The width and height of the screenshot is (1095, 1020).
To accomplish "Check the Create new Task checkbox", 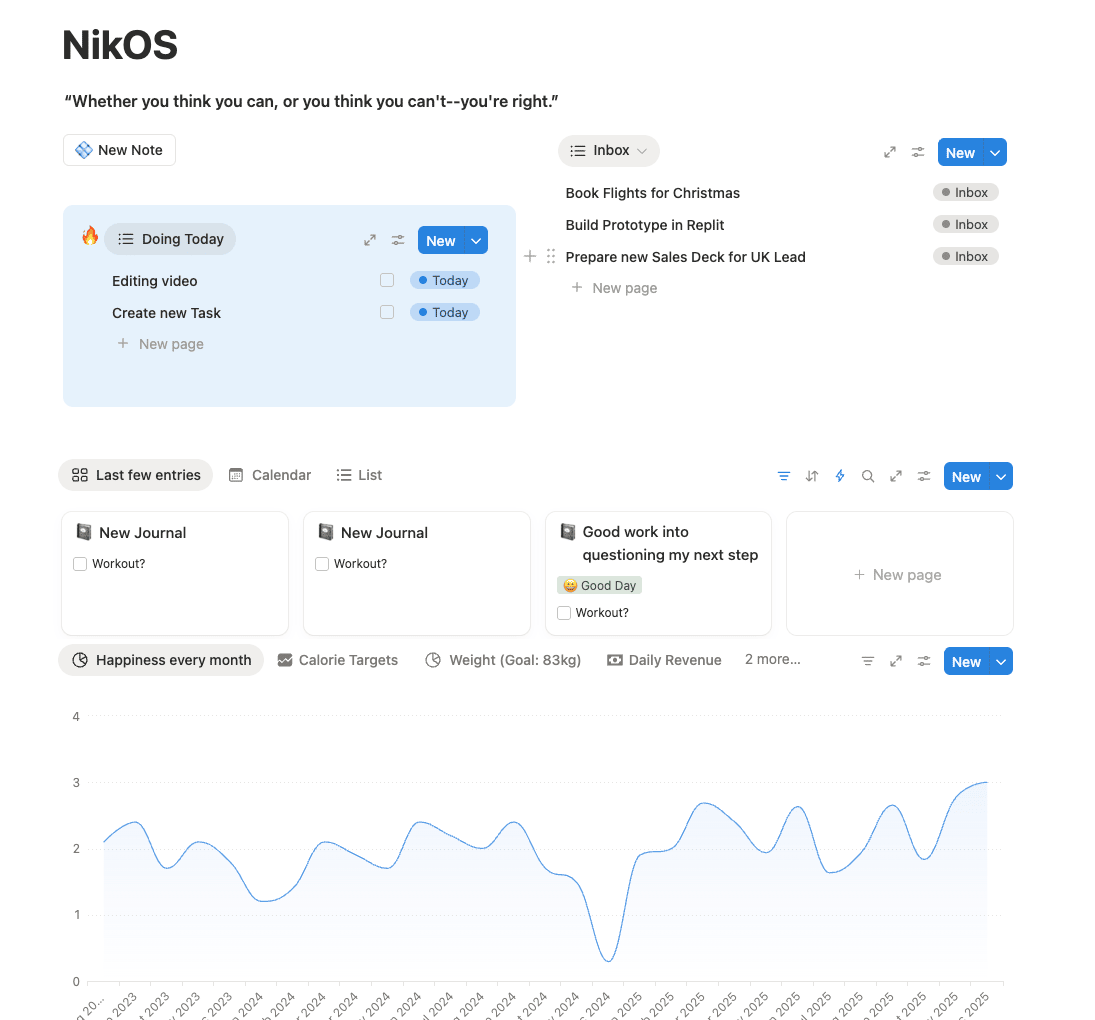I will tap(387, 313).
